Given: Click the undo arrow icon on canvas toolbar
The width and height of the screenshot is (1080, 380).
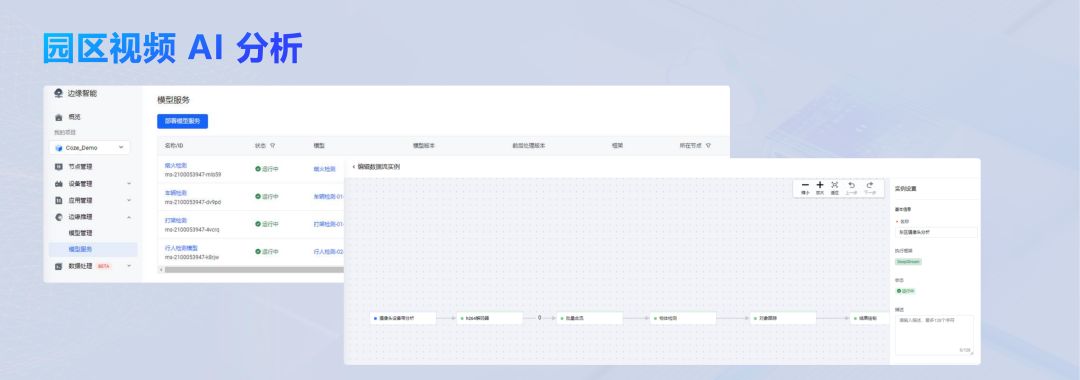Looking at the screenshot, I should tap(851, 185).
